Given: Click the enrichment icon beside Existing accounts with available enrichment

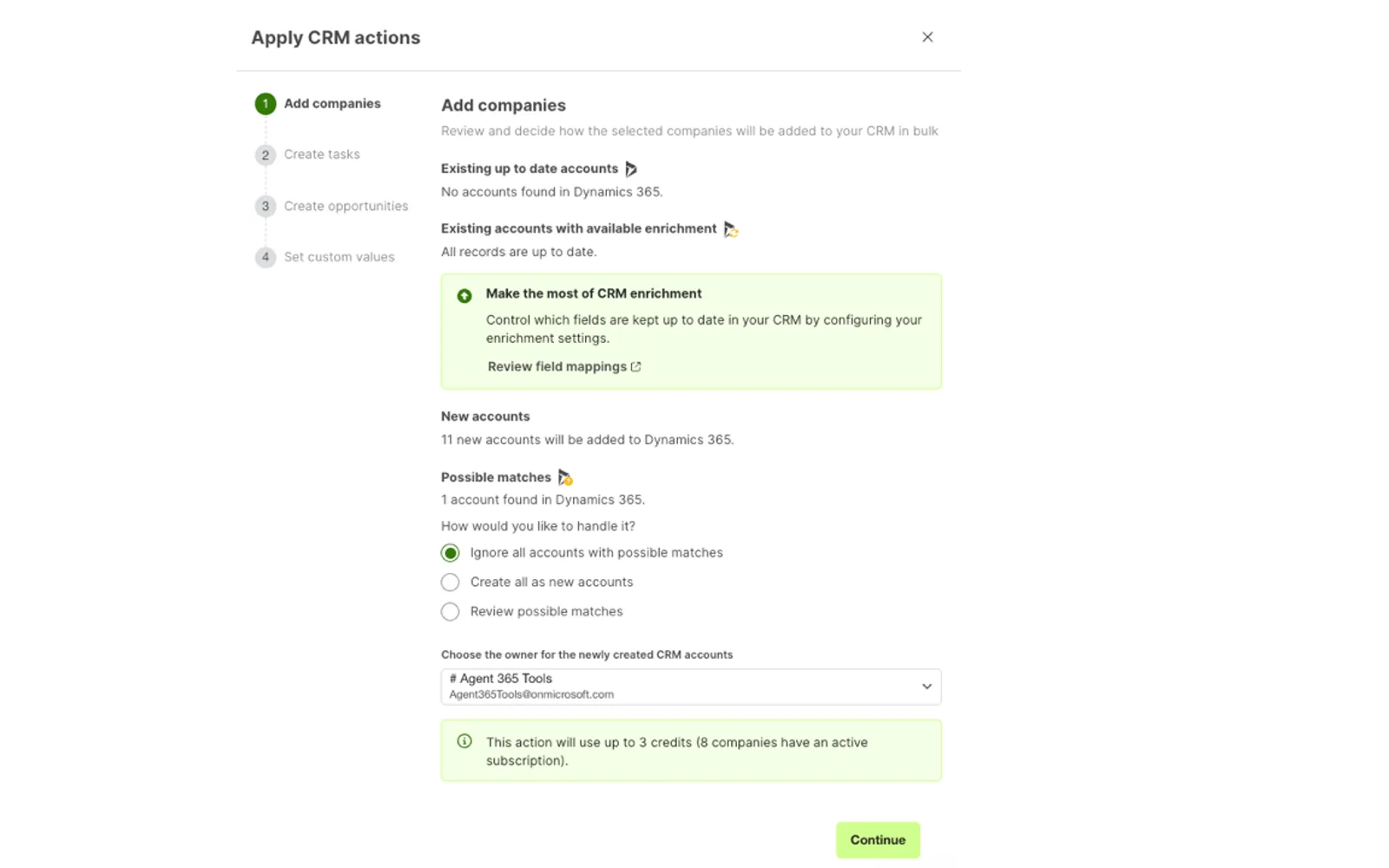Looking at the screenshot, I should (x=731, y=229).
